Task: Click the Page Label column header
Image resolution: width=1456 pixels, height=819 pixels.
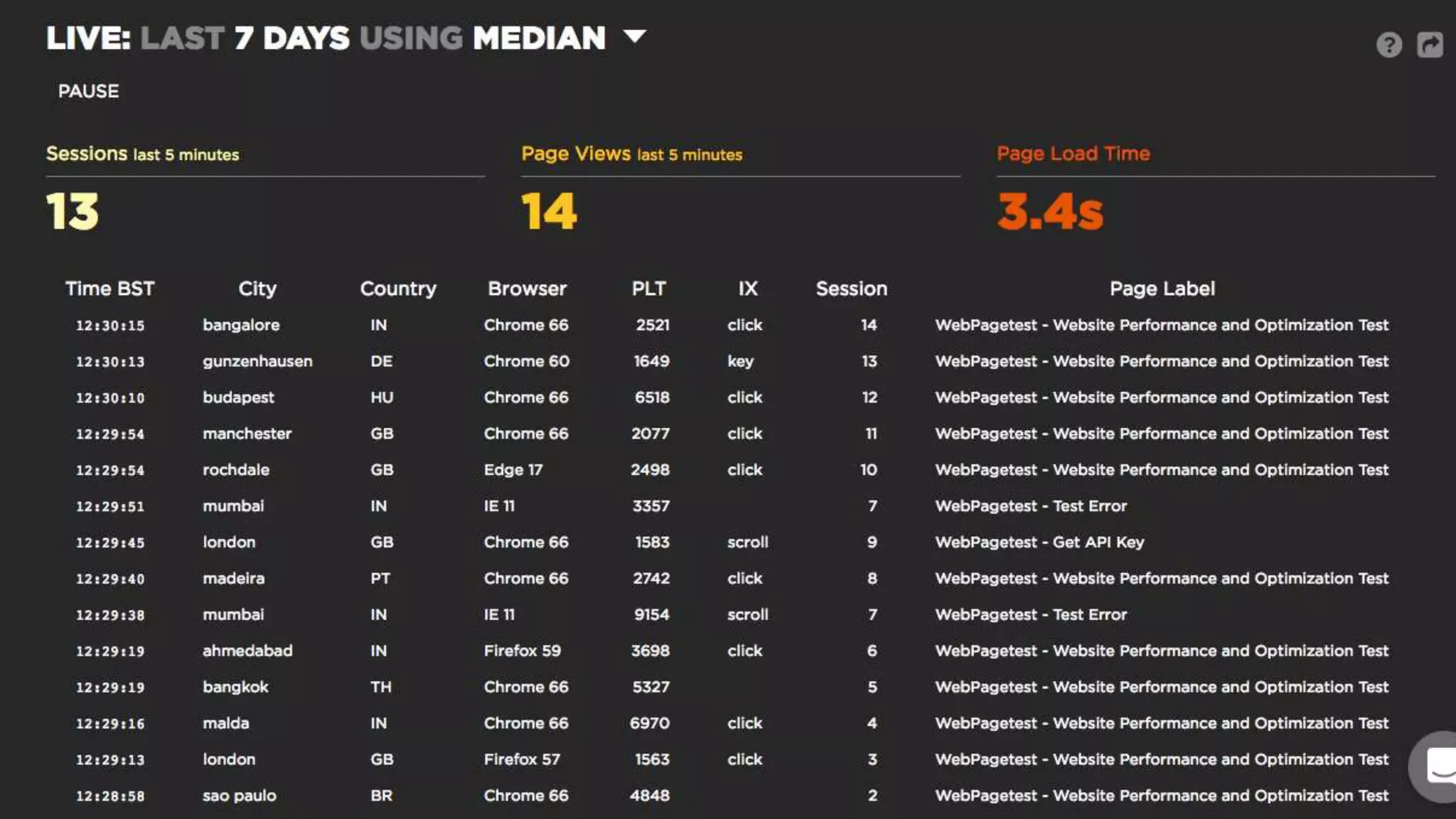Action: pos(1162,289)
